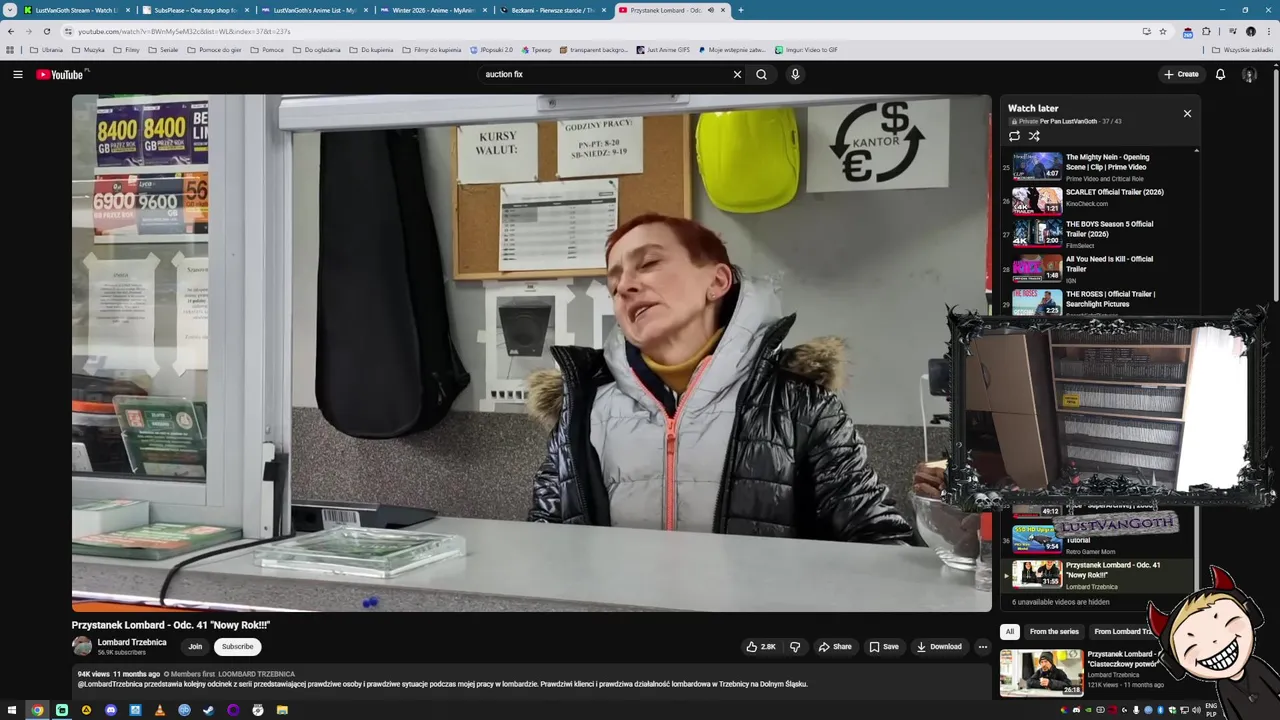Start voice search with microphone icon

pyautogui.click(x=795, y=74)
